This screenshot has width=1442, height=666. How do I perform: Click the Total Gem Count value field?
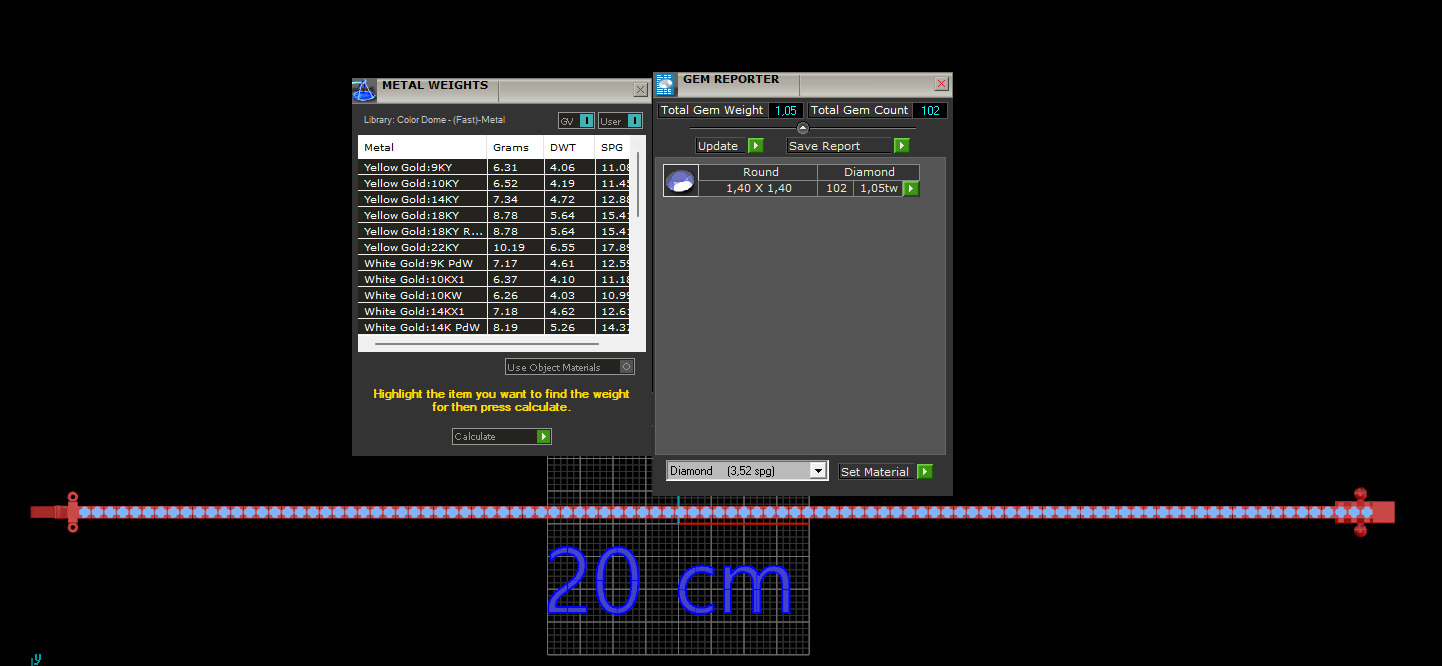[930, 110]
